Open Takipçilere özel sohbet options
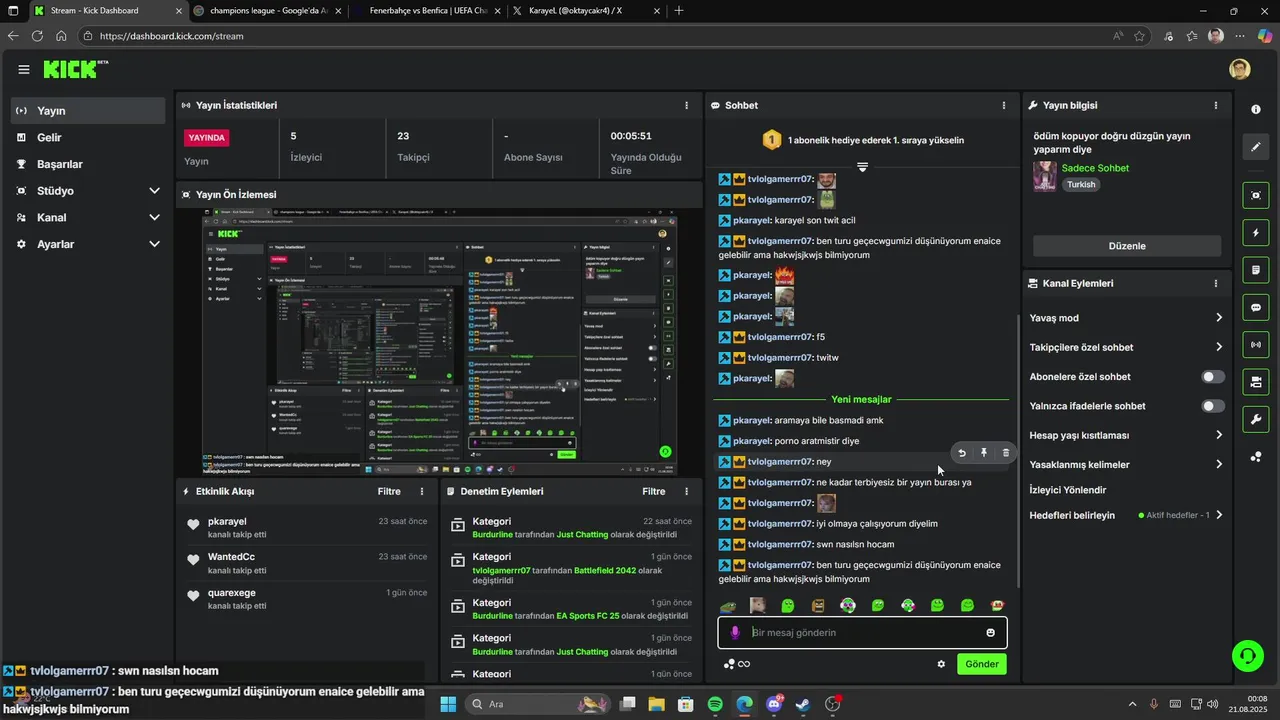The width and height of the screenshot is (1280, 720). (1126, 347)
